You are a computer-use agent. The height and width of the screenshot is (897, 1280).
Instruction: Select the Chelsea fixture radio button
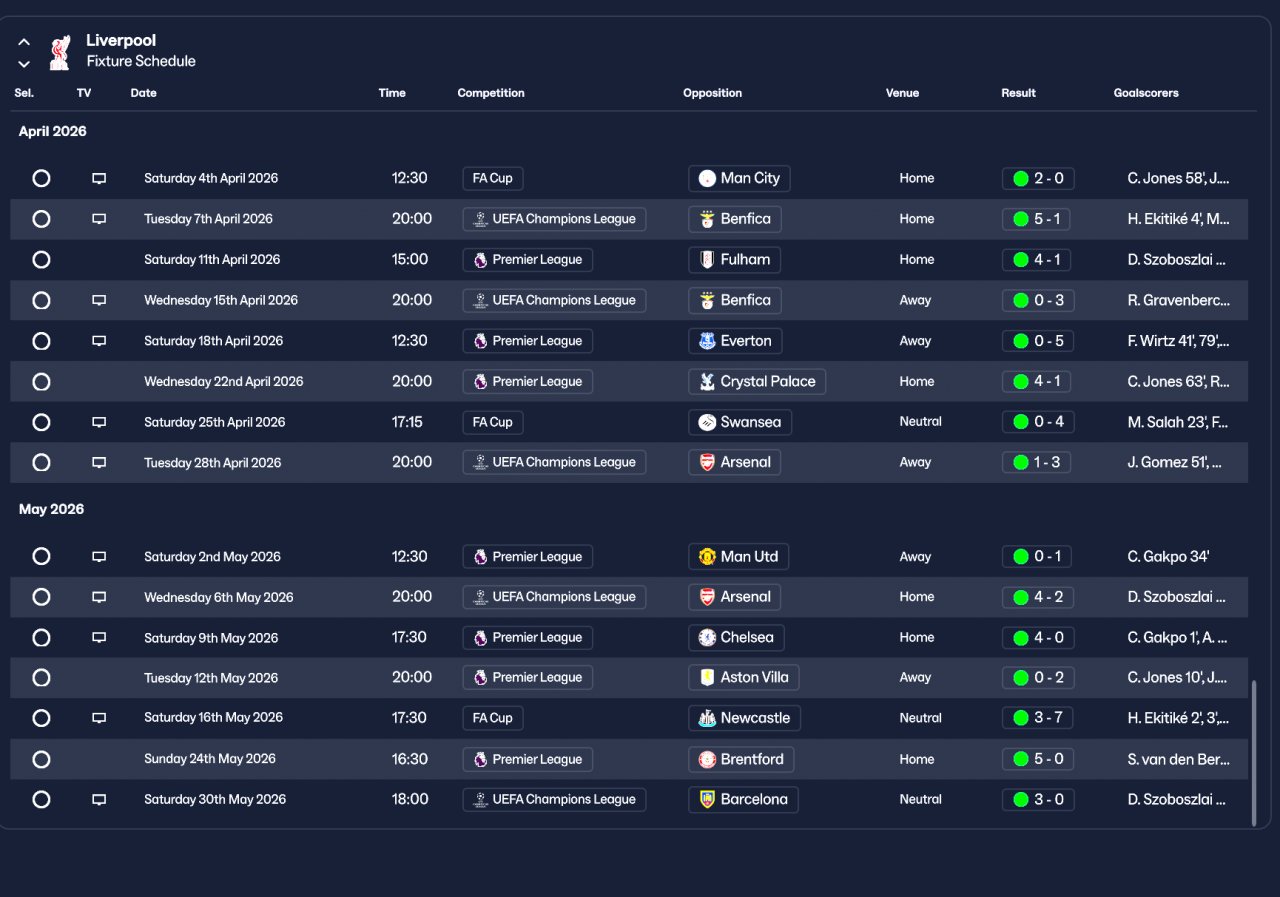pos(41,638)
